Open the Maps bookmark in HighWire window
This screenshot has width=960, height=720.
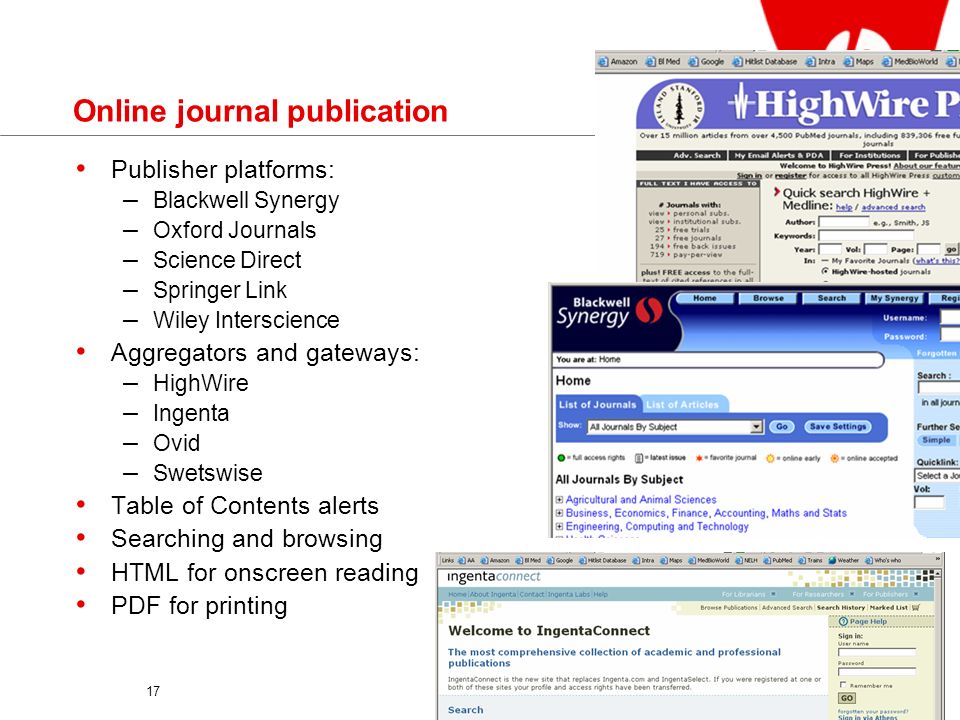pos(858,62)
